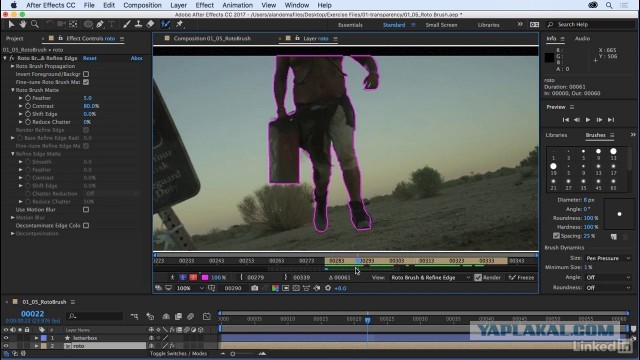This screenshot has height=360, width=640.
Task: Select the Roto Brush tool
Action: (x=165, y=24)
